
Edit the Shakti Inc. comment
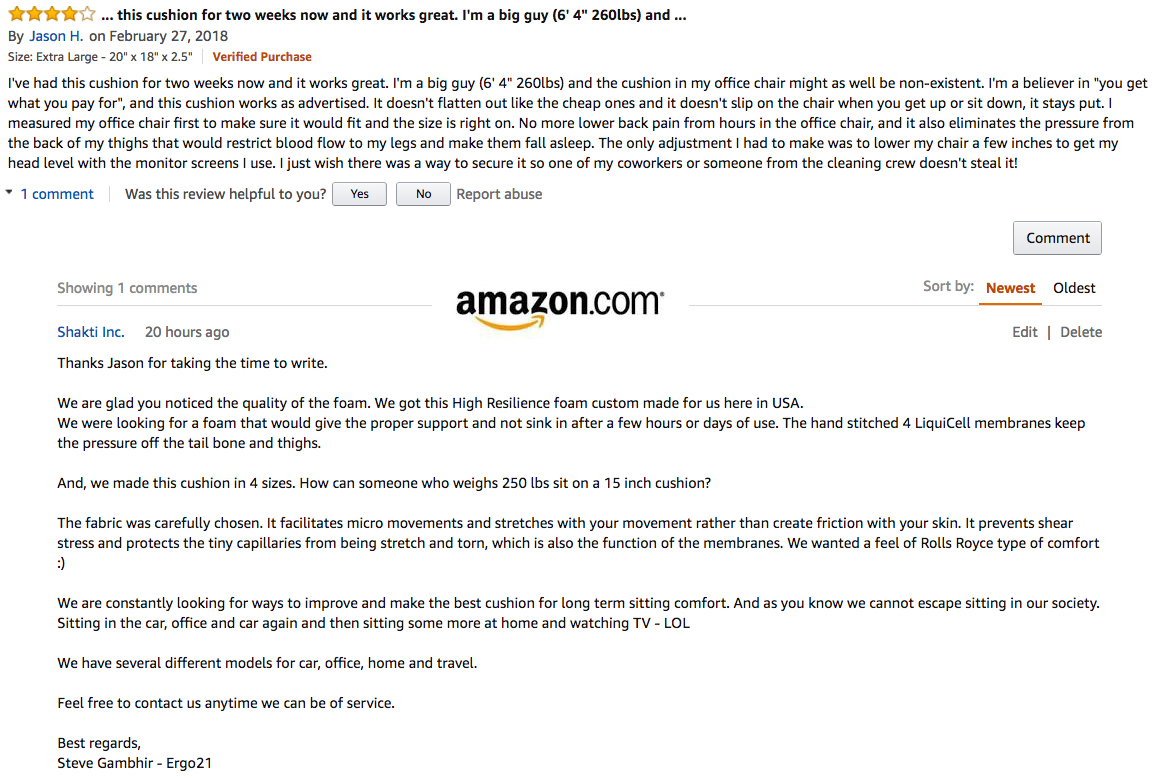pos(1025,332)
